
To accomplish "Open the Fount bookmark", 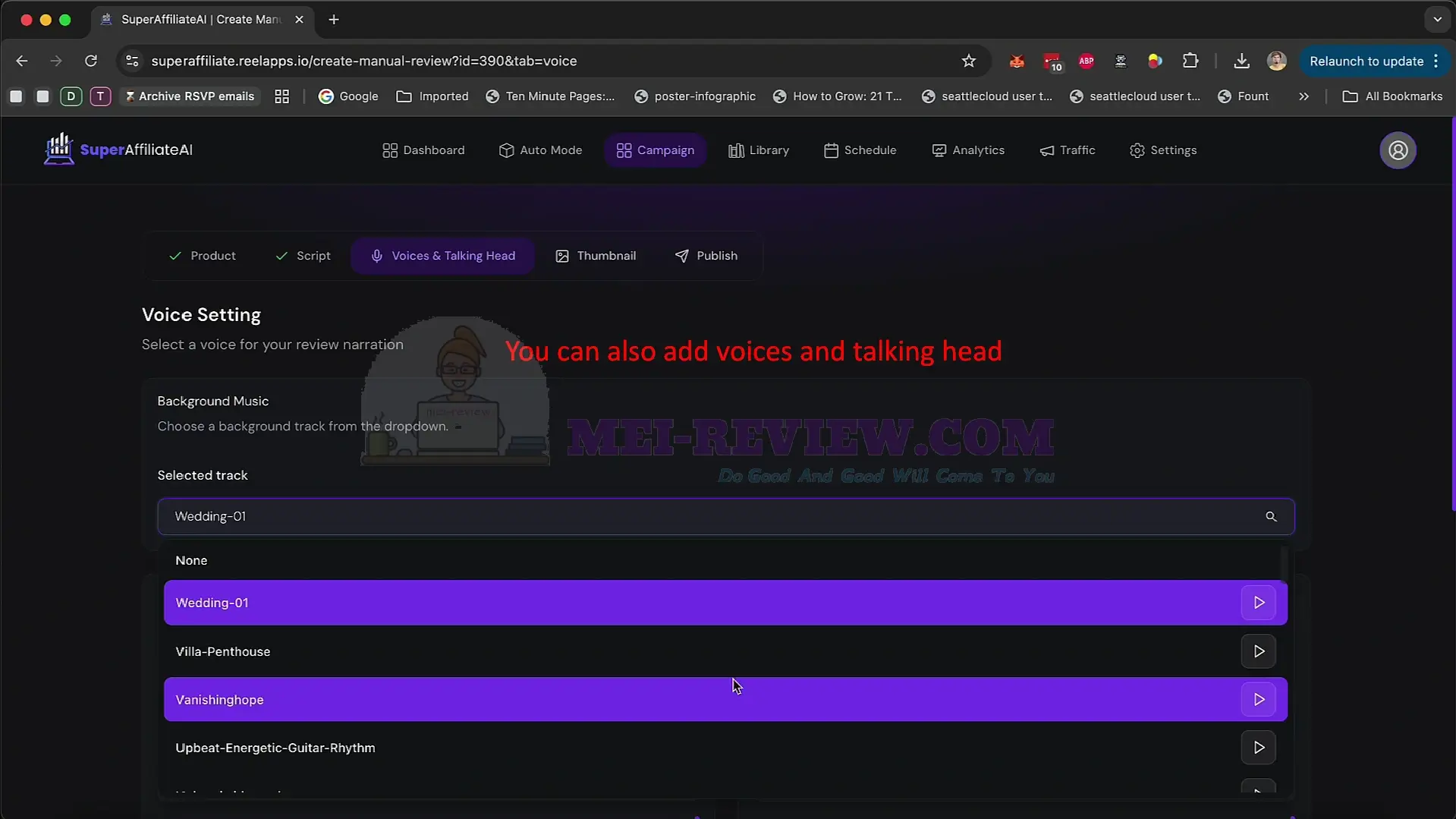I will pyautogui.click(x=1243, y=96).
